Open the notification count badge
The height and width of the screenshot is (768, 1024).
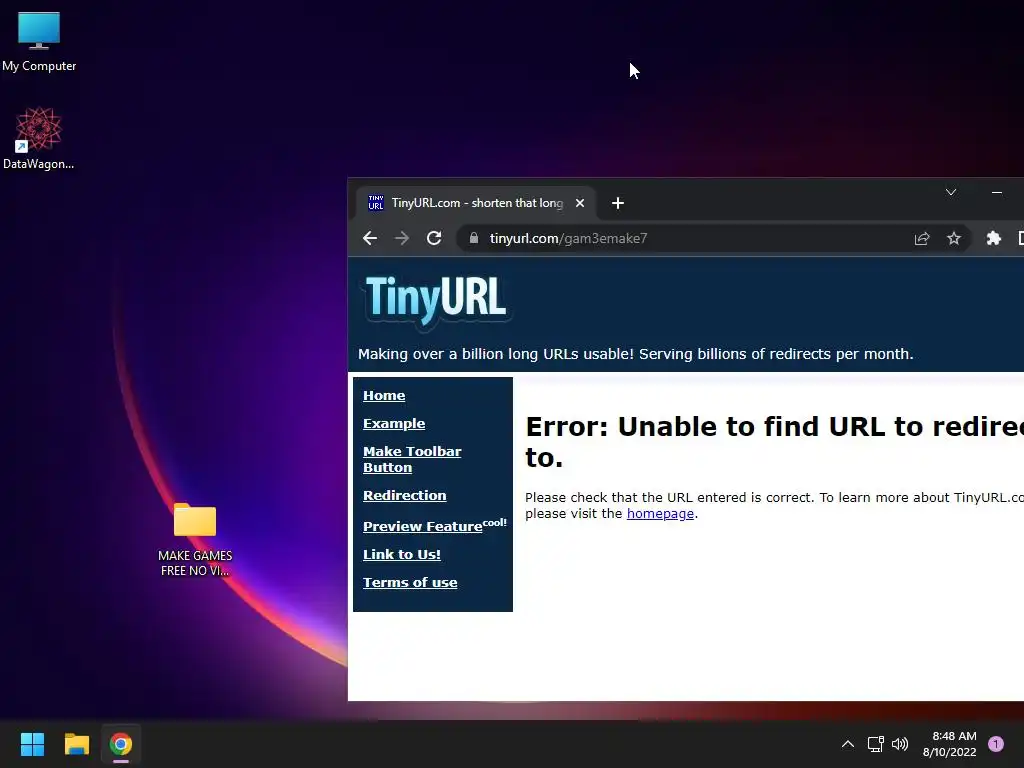[x=996, y=744]
